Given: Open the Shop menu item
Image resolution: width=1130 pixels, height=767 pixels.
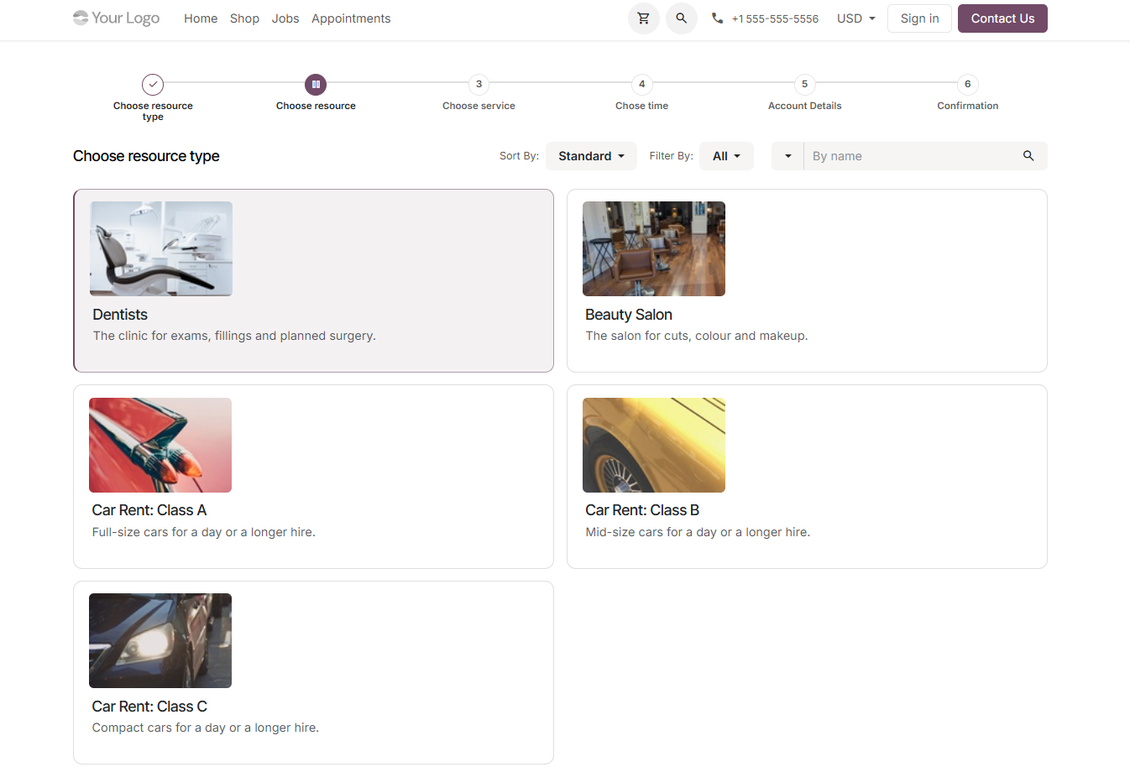Looking at the screenshot, I should 244,19.
